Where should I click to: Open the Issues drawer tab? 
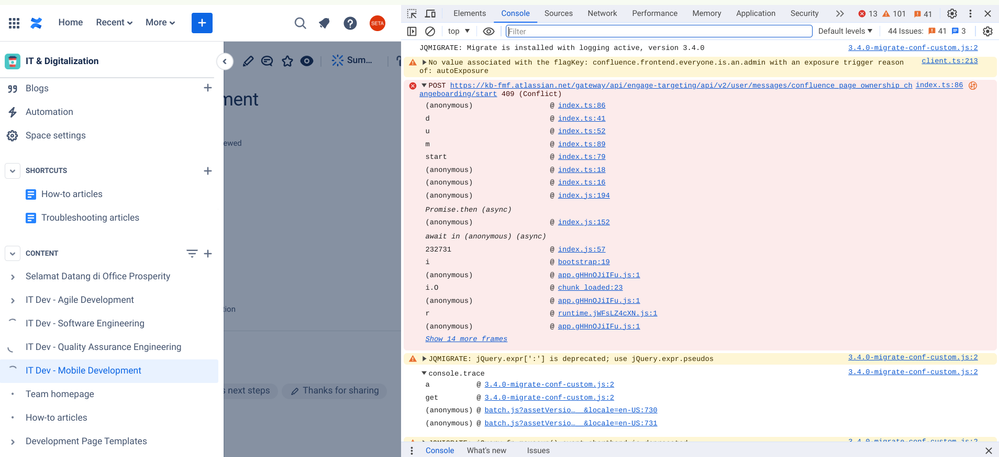(538, 451)
